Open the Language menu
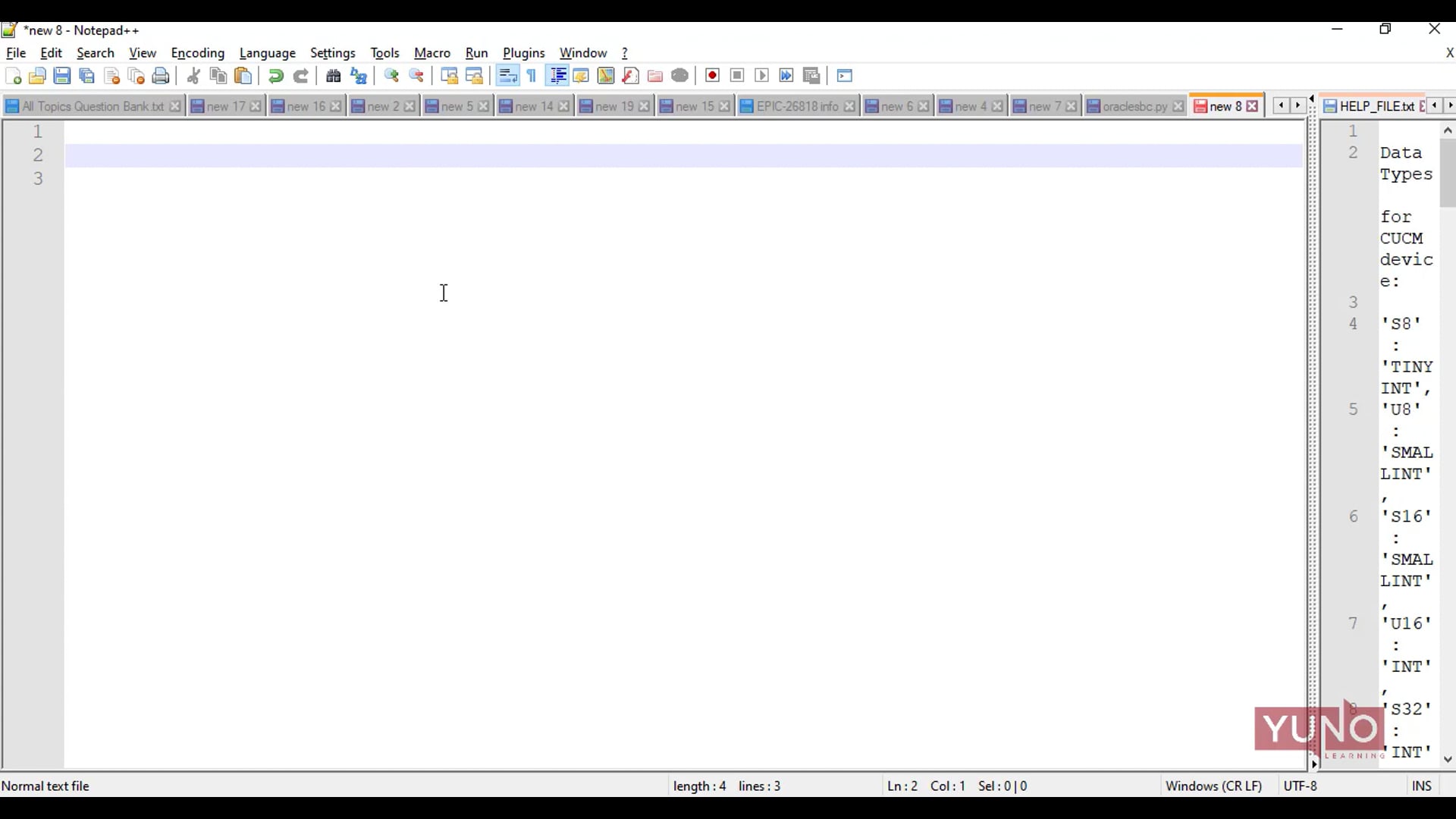The height and width of the screenshot is (819, 1456). click(268, 53)
